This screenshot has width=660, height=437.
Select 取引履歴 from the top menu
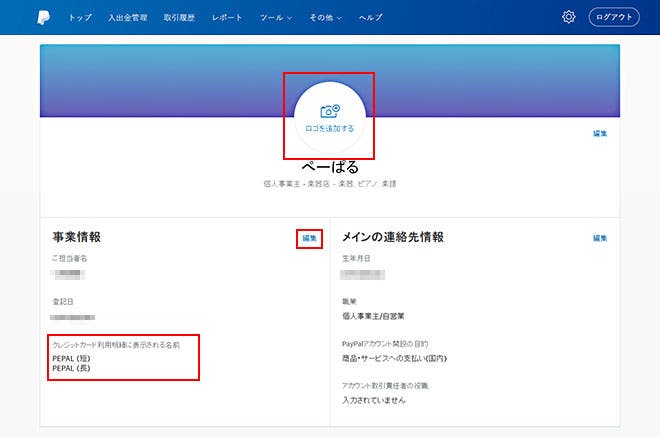180,18
